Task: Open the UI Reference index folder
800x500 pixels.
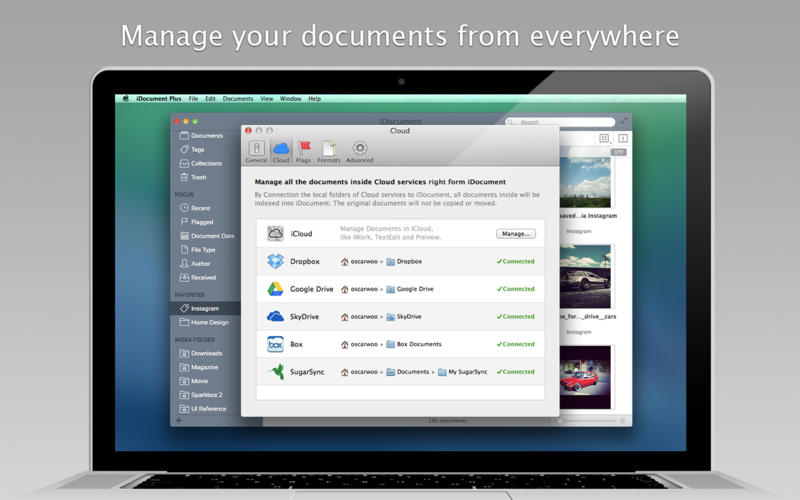Action: point(203,409)
